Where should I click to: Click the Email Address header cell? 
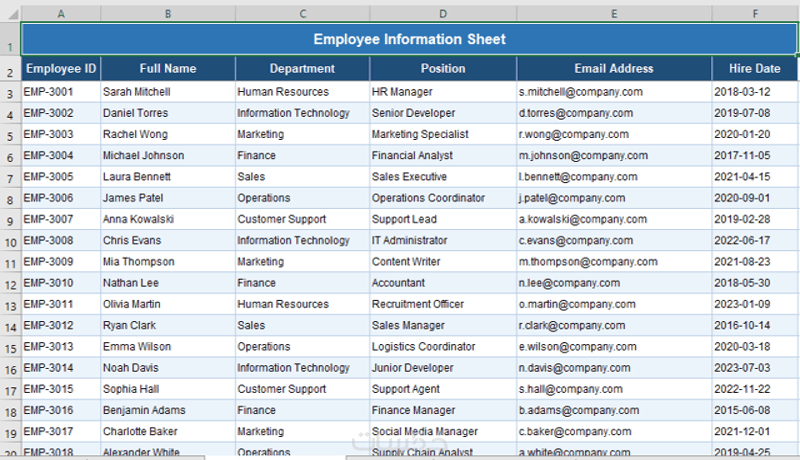(x=614, y=68)
